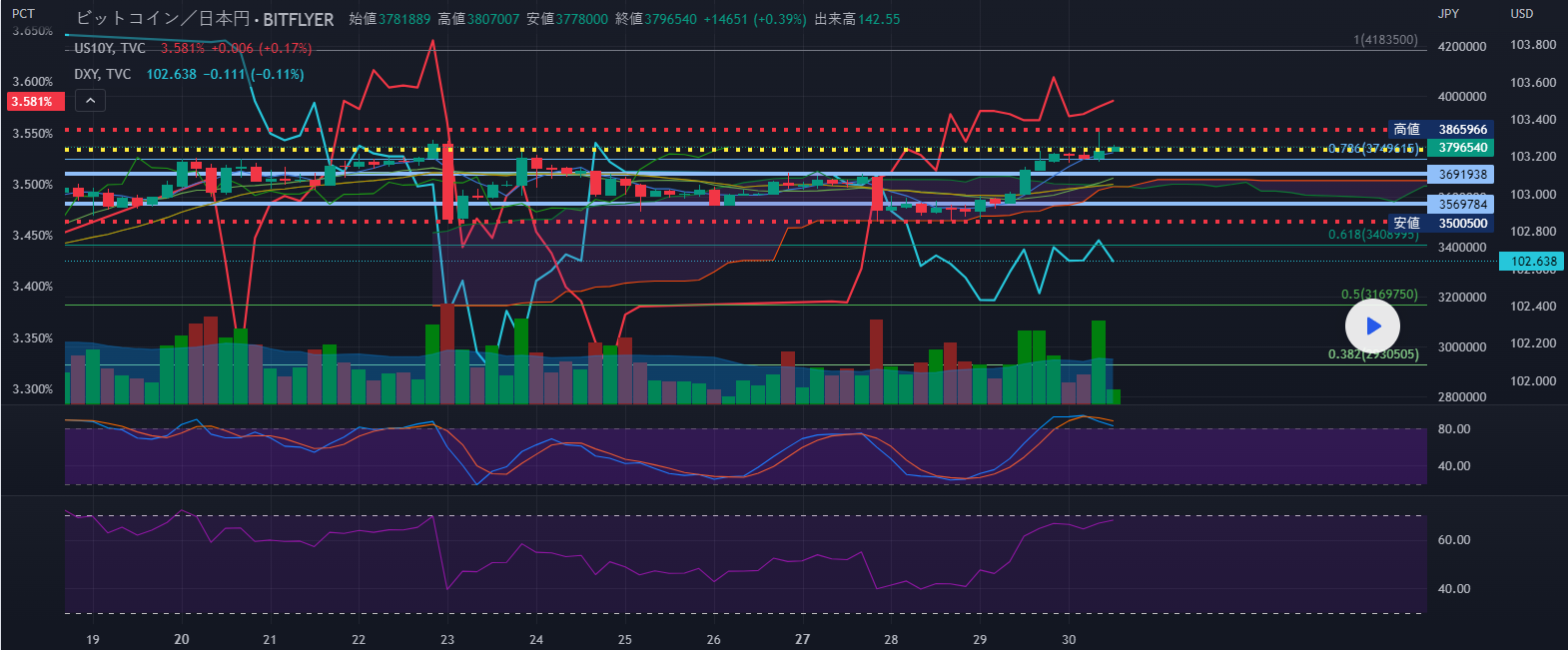Collapse the indicator legend with chevron button
This screenshot has height=650, width=1568.
90,100
